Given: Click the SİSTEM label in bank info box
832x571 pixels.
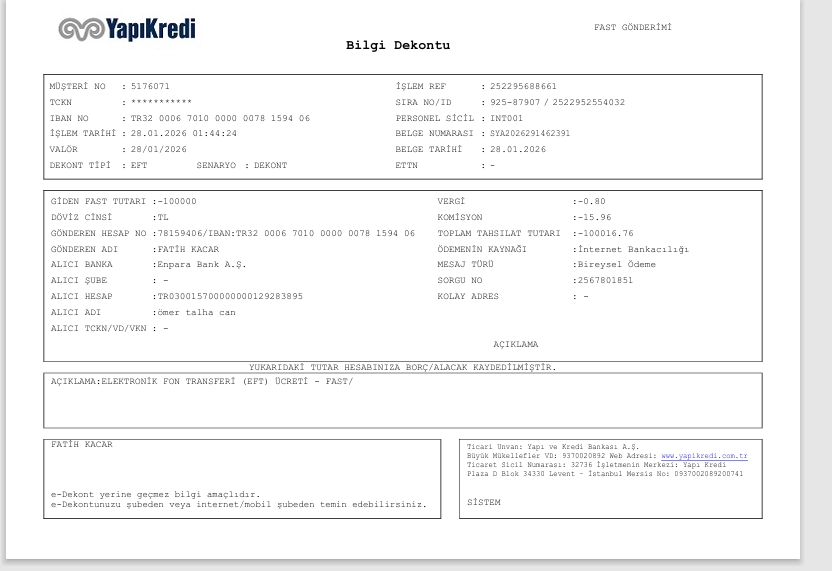Looking at the screenshot, I should click(x=484, y=502).
